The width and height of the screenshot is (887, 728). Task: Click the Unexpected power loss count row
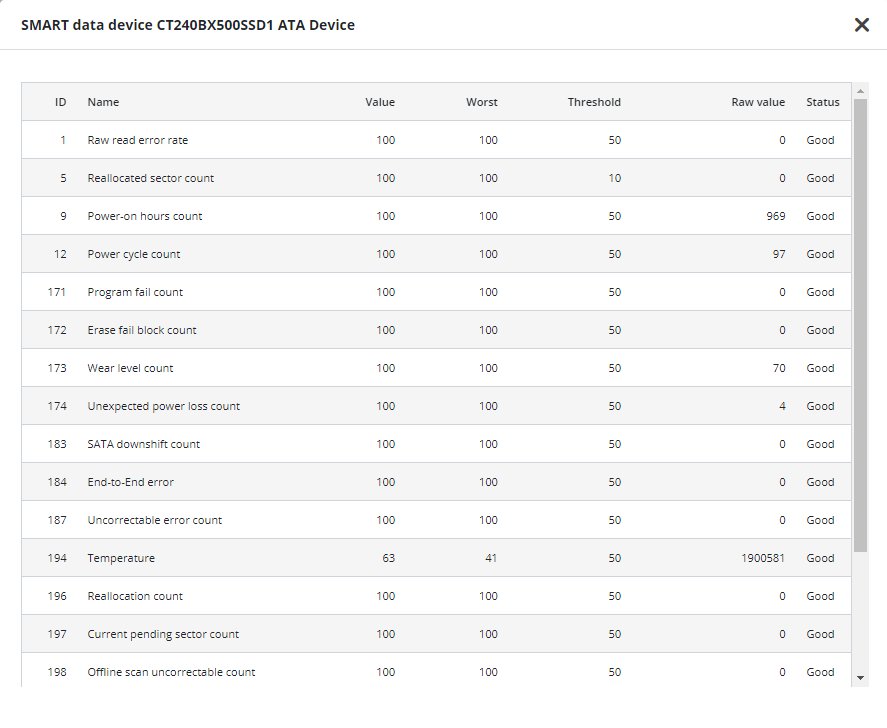click(x=163, y=406)
